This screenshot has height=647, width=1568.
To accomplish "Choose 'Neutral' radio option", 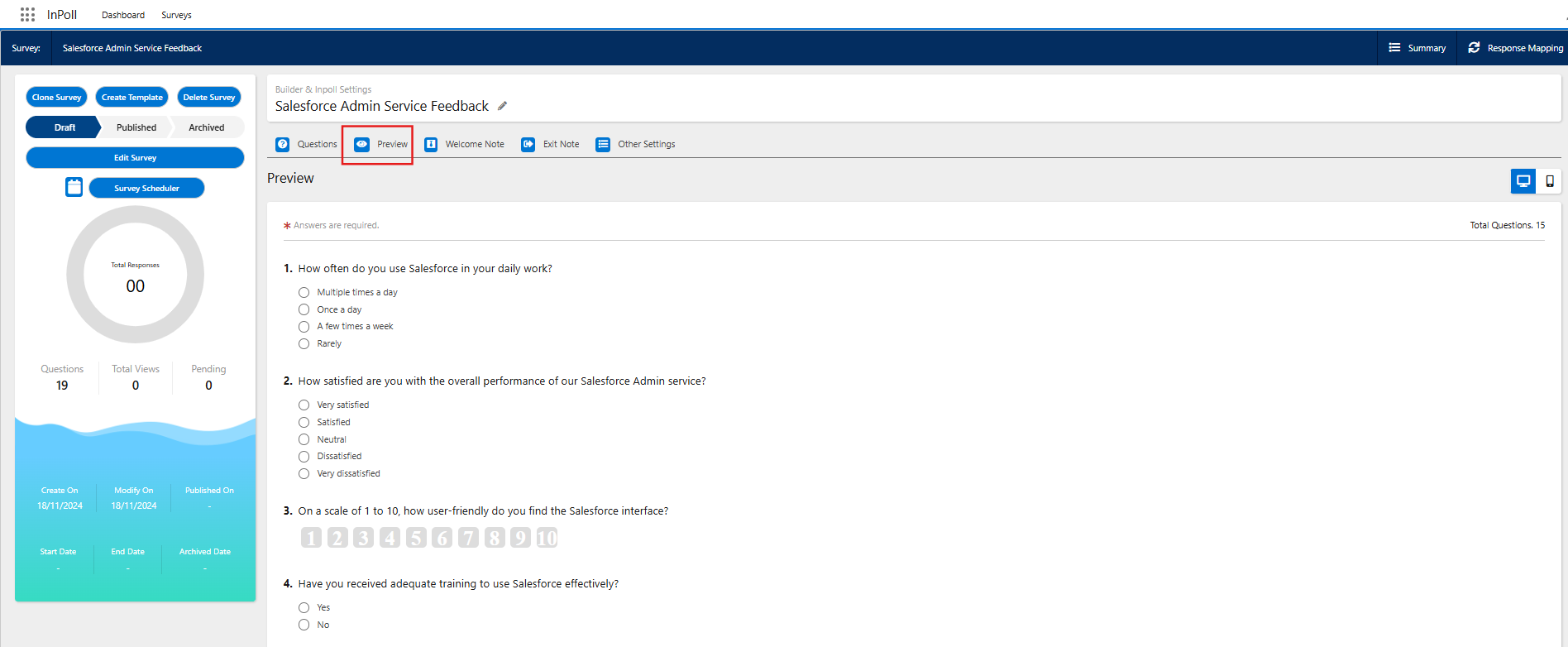I will 304,439.
